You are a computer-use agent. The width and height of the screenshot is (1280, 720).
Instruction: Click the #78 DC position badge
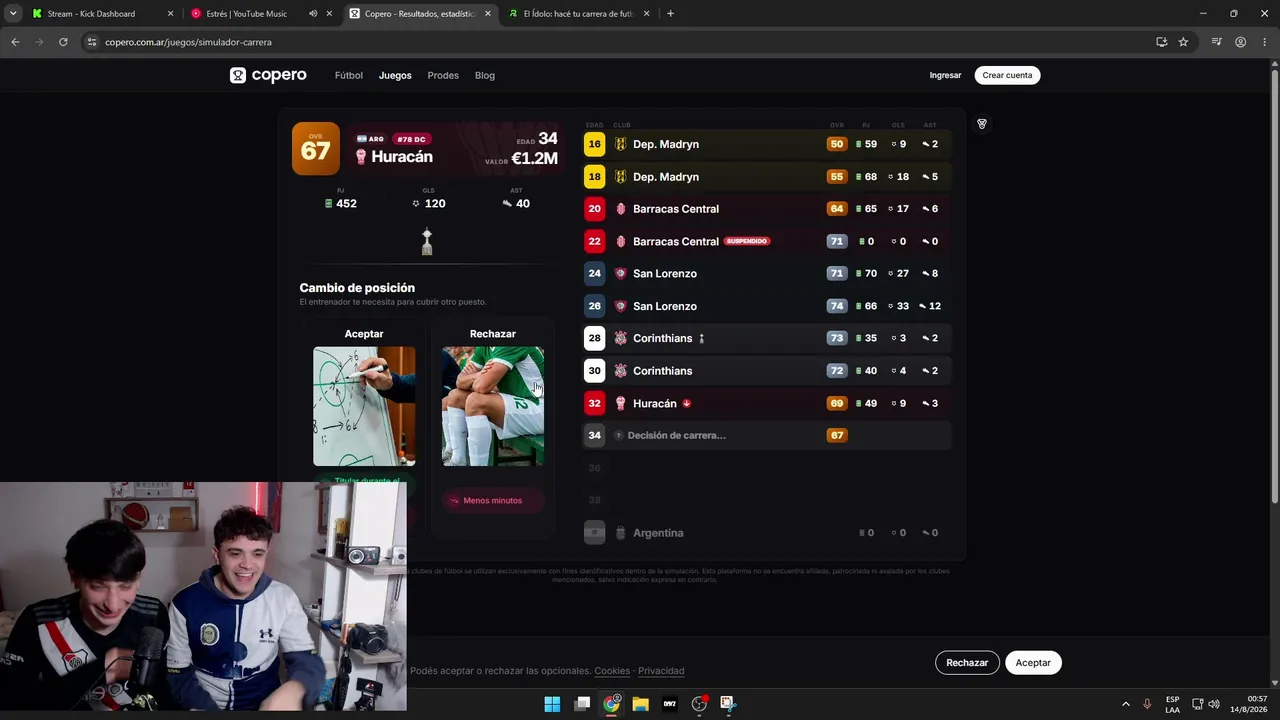[x=411, y=139]
